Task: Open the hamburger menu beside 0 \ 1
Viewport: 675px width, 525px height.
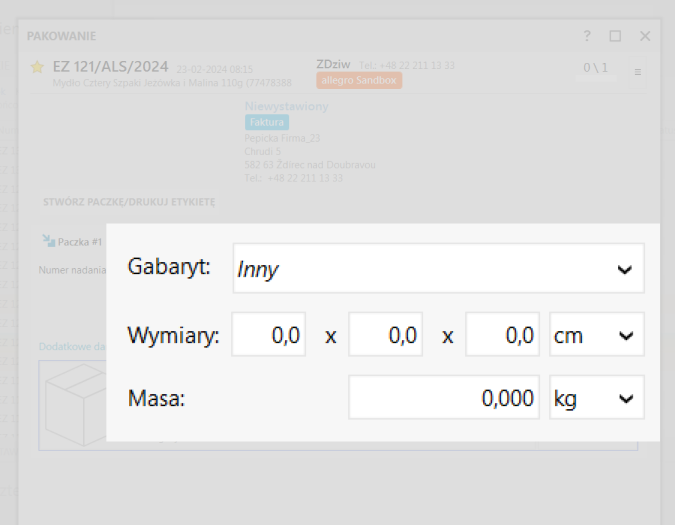Action: coord(638,72)
